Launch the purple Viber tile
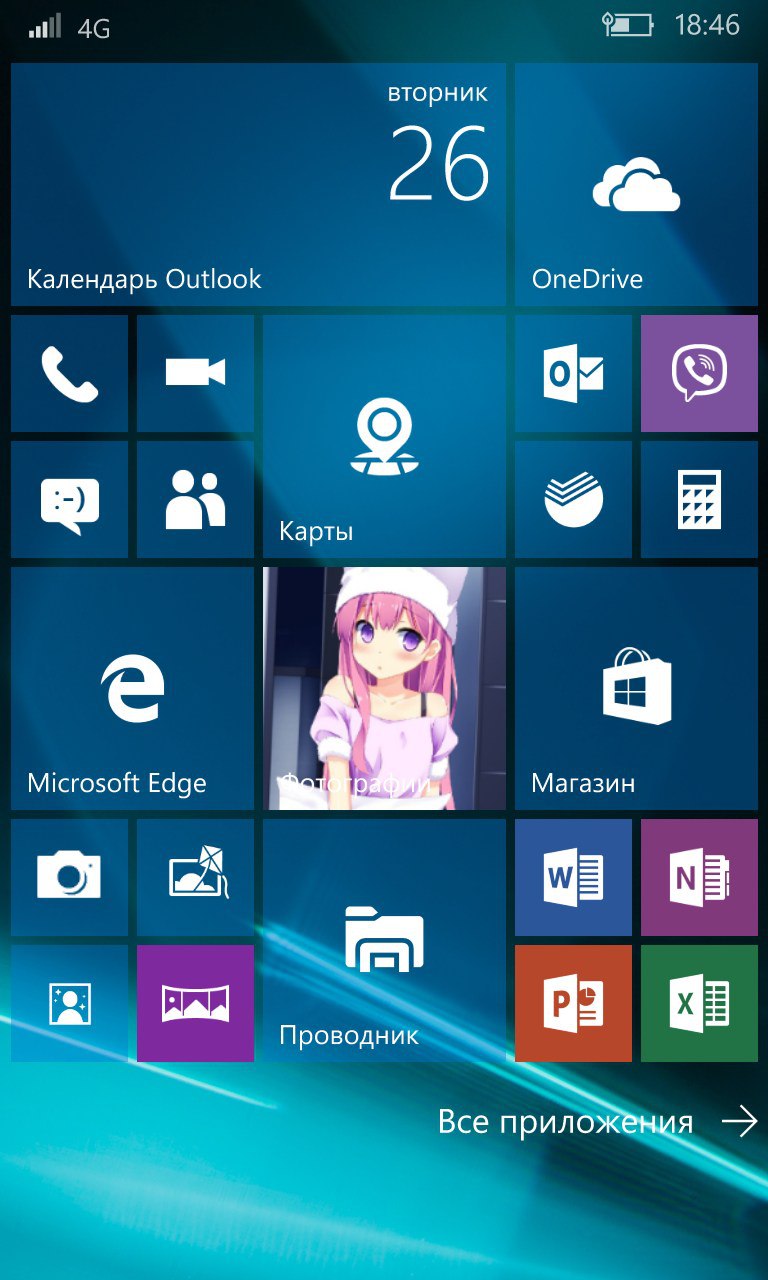Screen dimensions: 768x1280 tap(699, 373)
